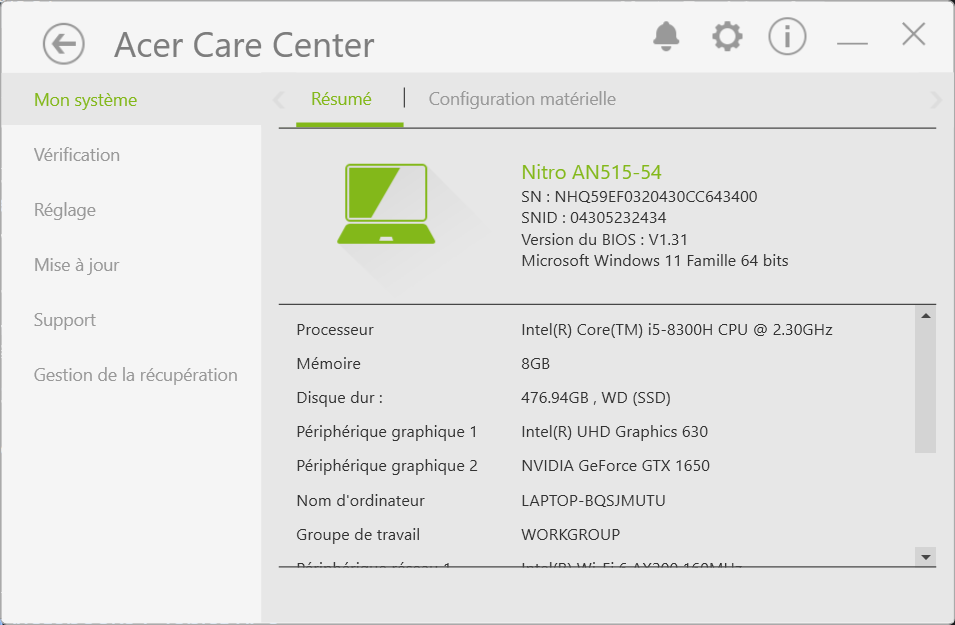Click Intel UHD Graphics 630 value
The height and width of the screenshot is (625, 955).
pos(615,432)
